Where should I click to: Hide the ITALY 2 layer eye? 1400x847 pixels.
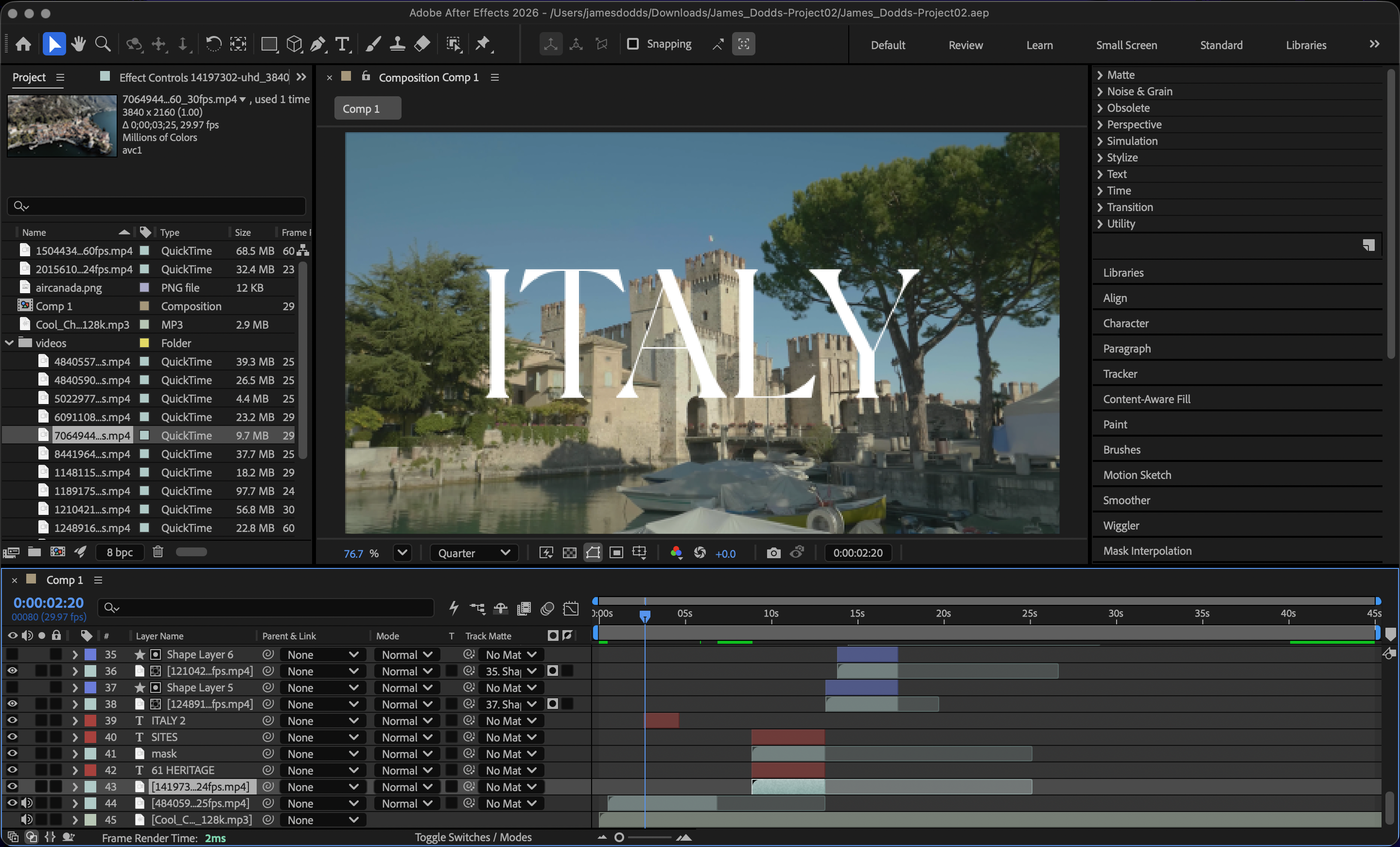[x=12, y=721]
